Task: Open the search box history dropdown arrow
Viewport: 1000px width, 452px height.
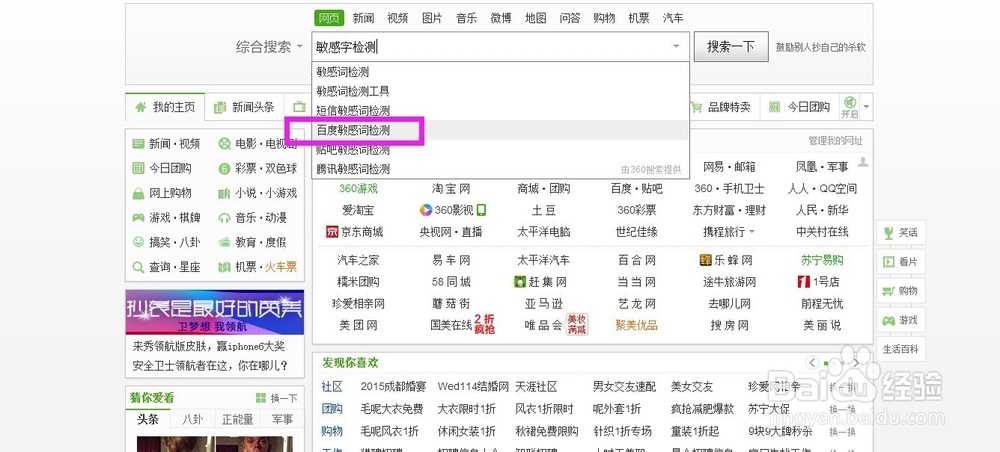Action: tap(676, 47)
